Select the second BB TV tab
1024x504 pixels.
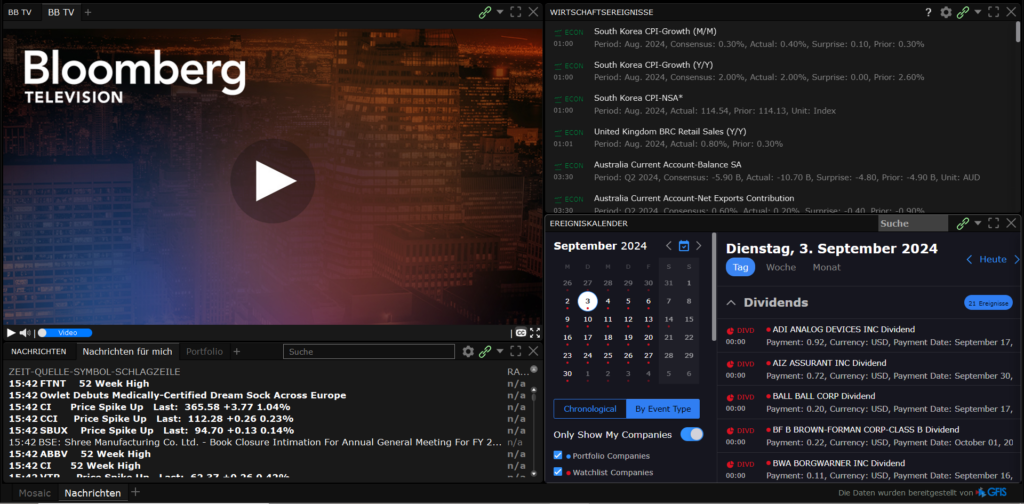click(x=61, y=12)
